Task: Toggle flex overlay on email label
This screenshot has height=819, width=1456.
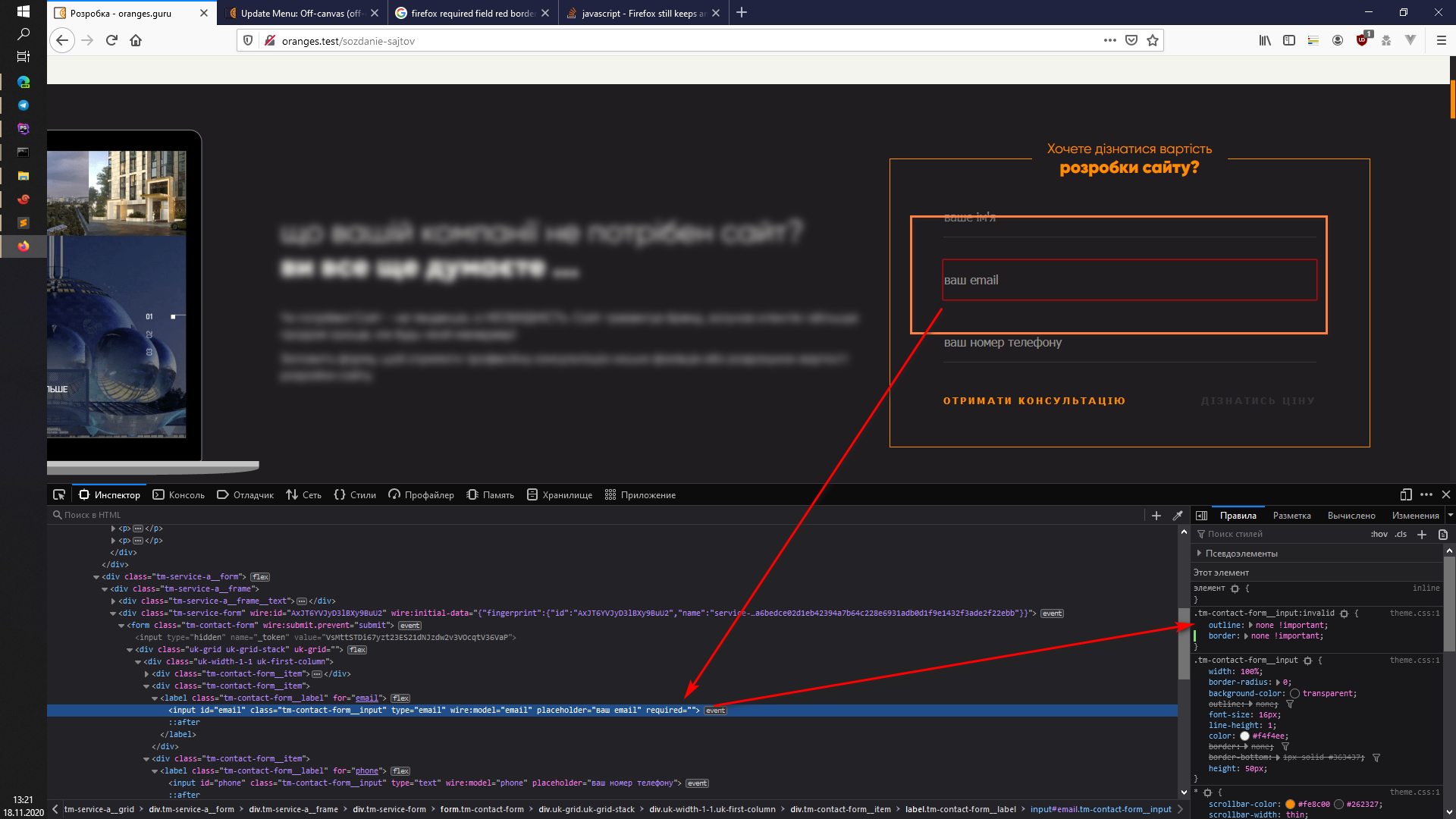Action: (400, 698)
